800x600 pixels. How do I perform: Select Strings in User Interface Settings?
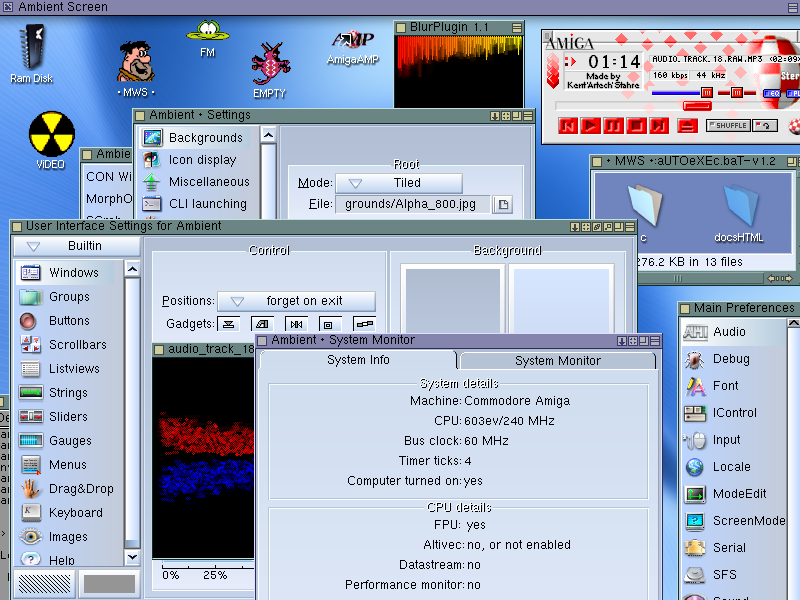[69, 392]
